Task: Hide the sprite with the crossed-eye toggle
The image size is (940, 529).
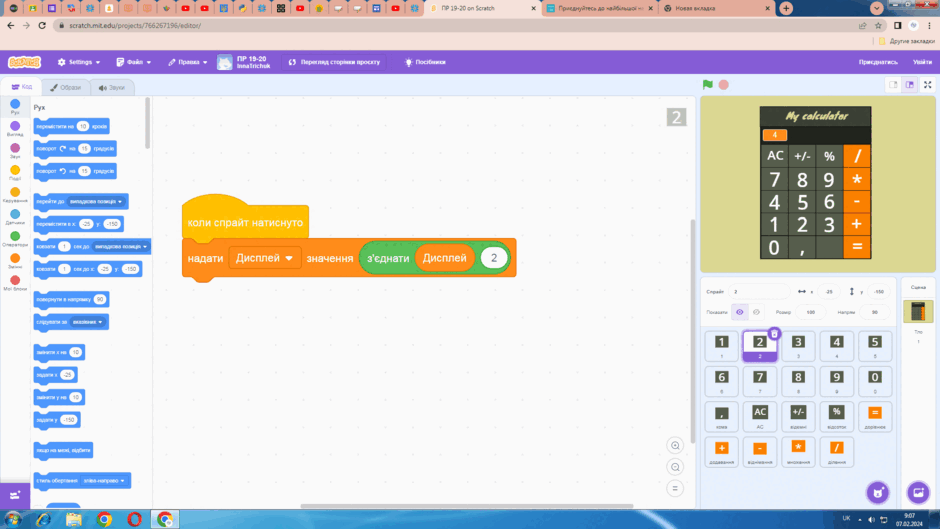Action: [757, 312]
